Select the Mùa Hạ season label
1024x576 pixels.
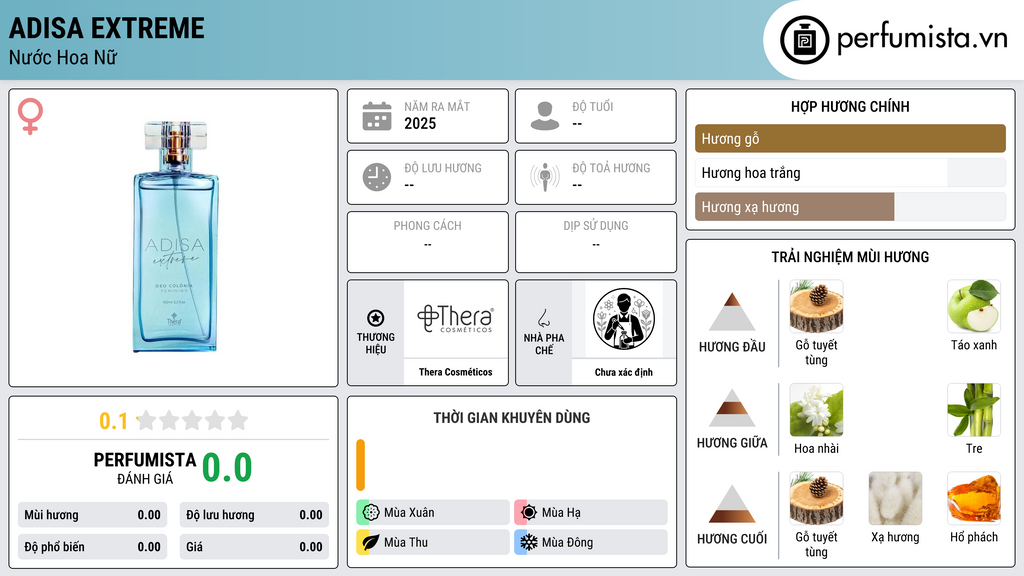pos(561,513)
